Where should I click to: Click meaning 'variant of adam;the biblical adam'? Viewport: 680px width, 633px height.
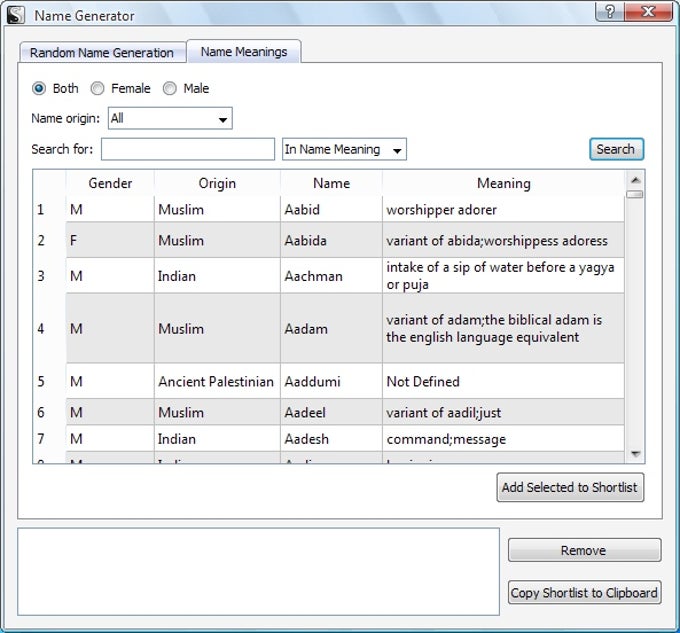503,328
